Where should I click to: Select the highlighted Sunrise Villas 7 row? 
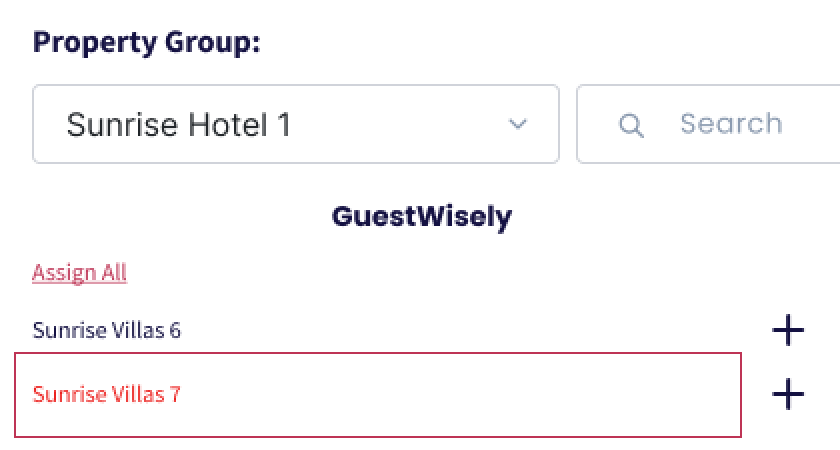378,394
